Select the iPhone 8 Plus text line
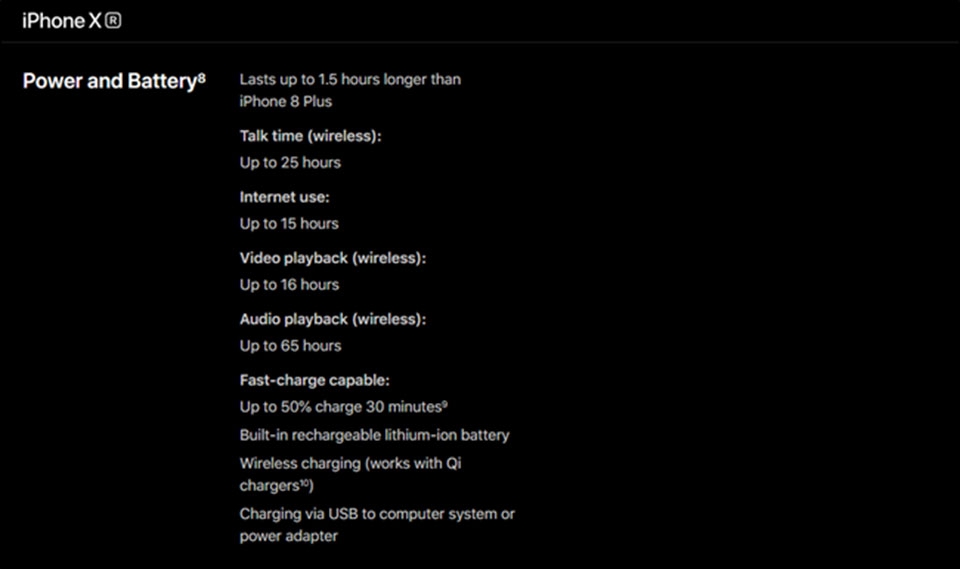960x569 pixels. click(x=286, y=102)
